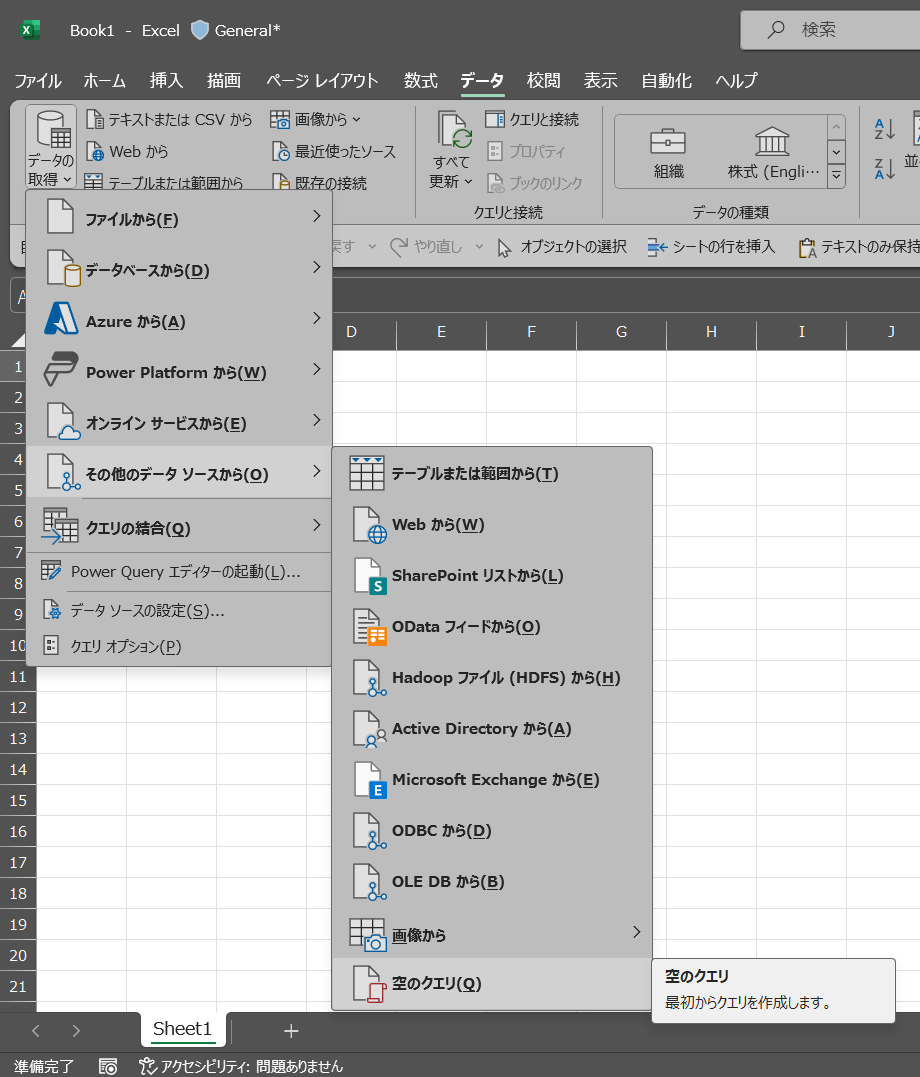Choose SharePoint リストから(L)
Screen dimensions: 920x1077
[x=492, y=576]
